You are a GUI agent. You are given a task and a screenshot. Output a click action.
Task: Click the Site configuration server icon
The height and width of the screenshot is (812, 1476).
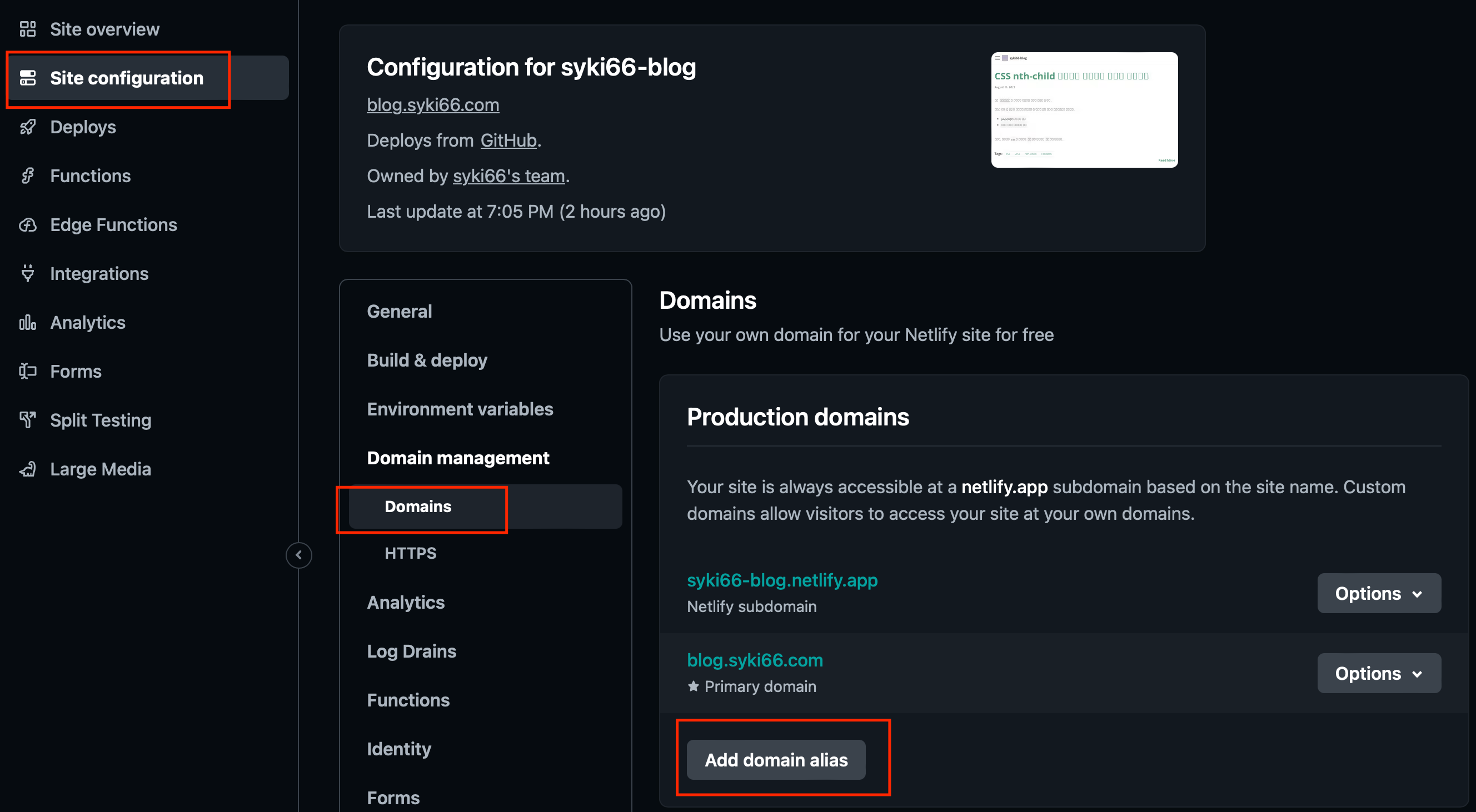click(x=27, y=78)
